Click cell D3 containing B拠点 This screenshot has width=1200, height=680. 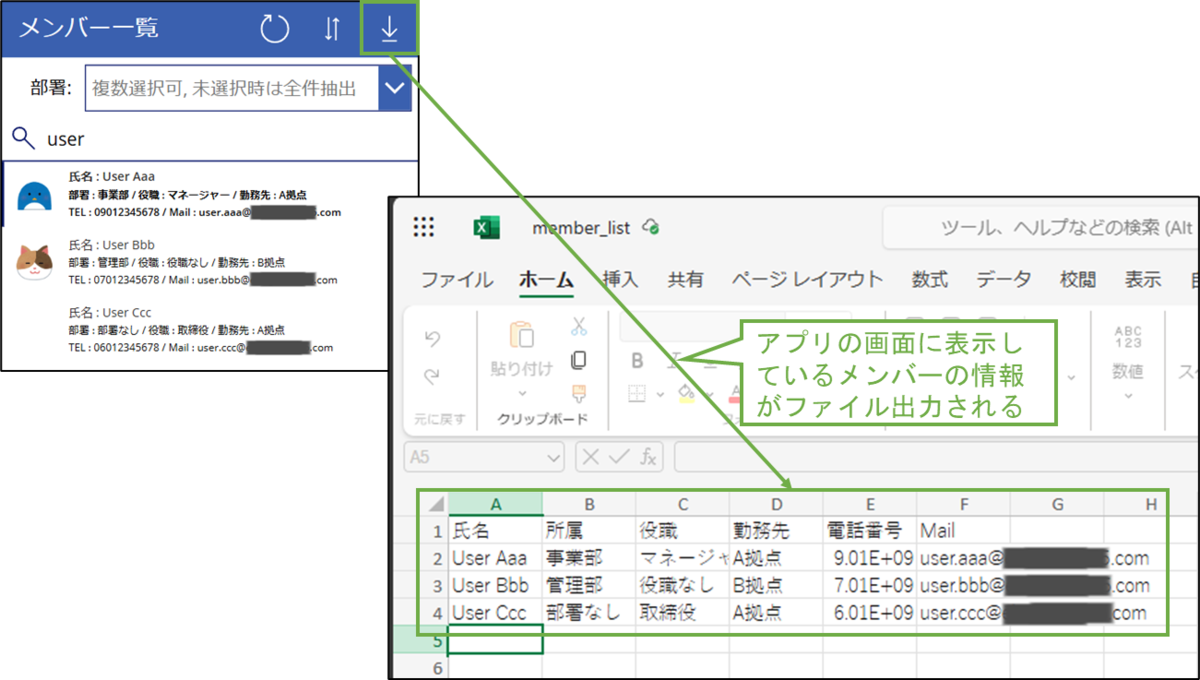776,585
